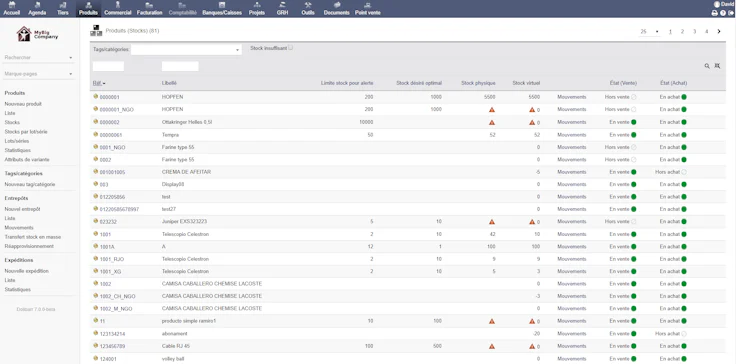Open the Point vente module
Viewport: 736px width, 364px height.
[368, 8]
